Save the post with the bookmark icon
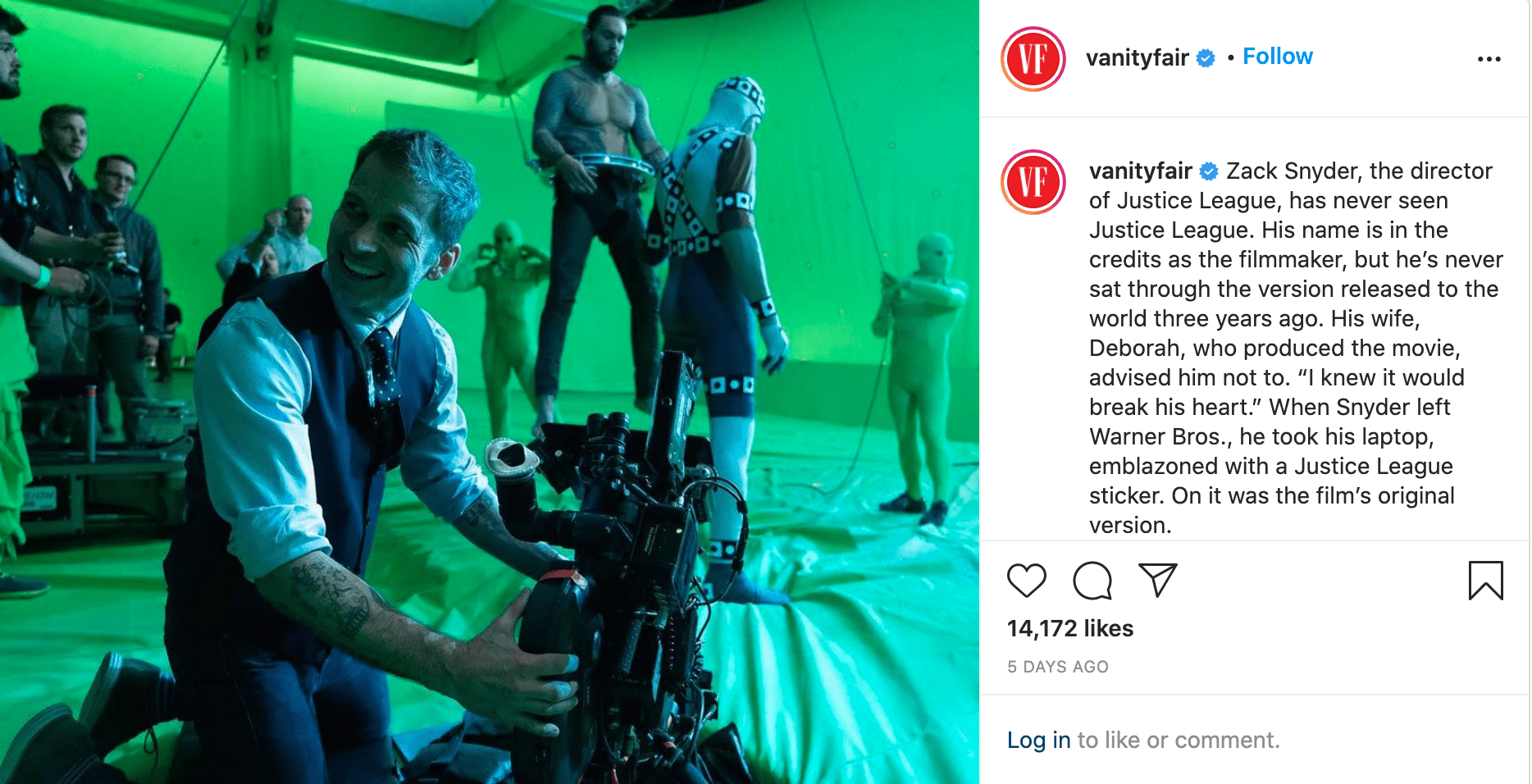Screen dimensions: 1532x784 pos(1485,581)
